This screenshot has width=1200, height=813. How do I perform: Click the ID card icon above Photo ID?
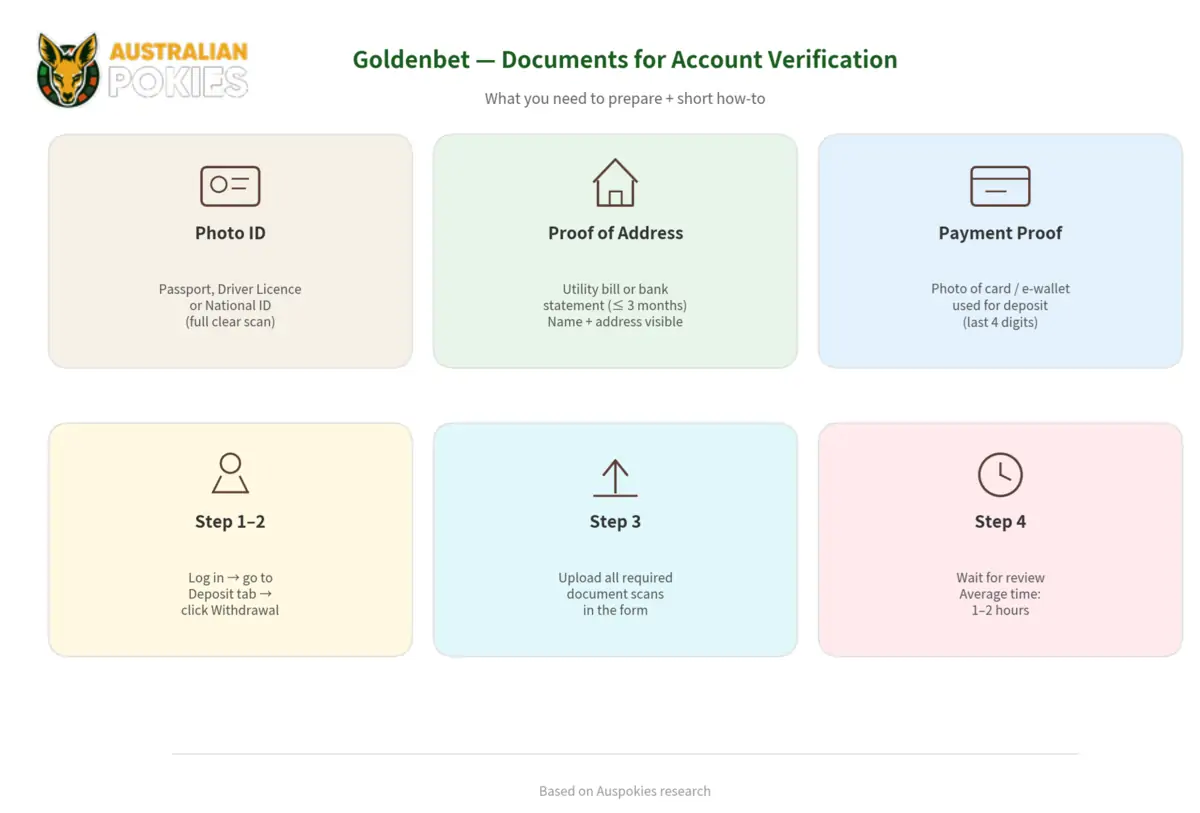tap(230, 186)
